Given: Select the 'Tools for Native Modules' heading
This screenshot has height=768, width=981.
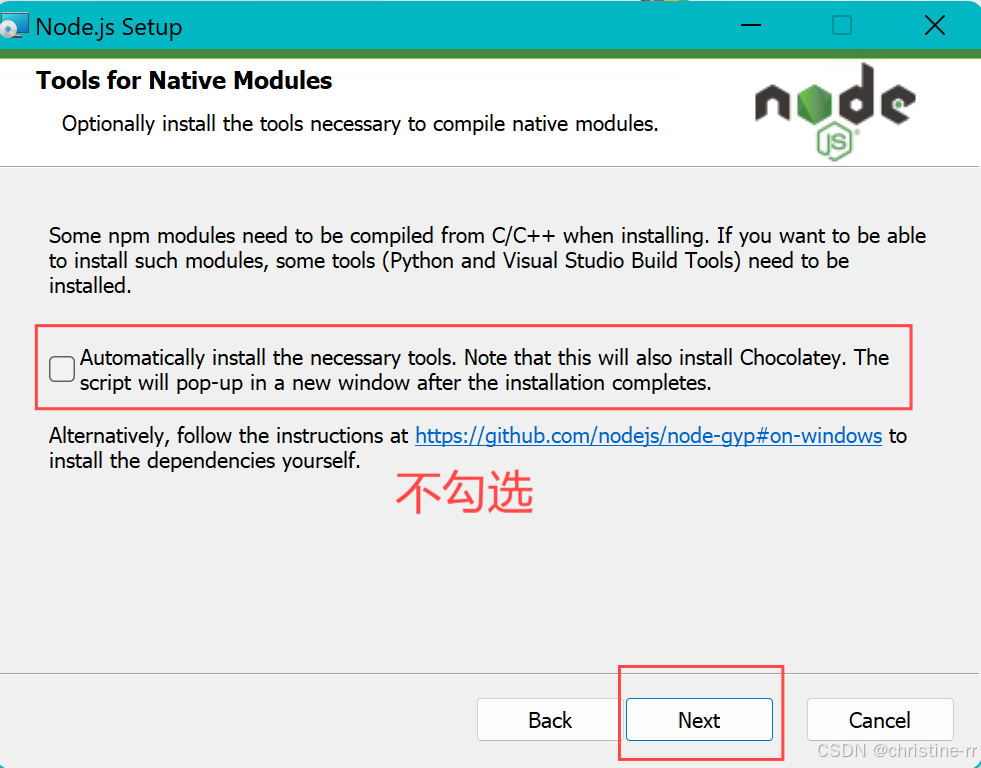Looking at the screenshot, I should (x=184, y=81).
